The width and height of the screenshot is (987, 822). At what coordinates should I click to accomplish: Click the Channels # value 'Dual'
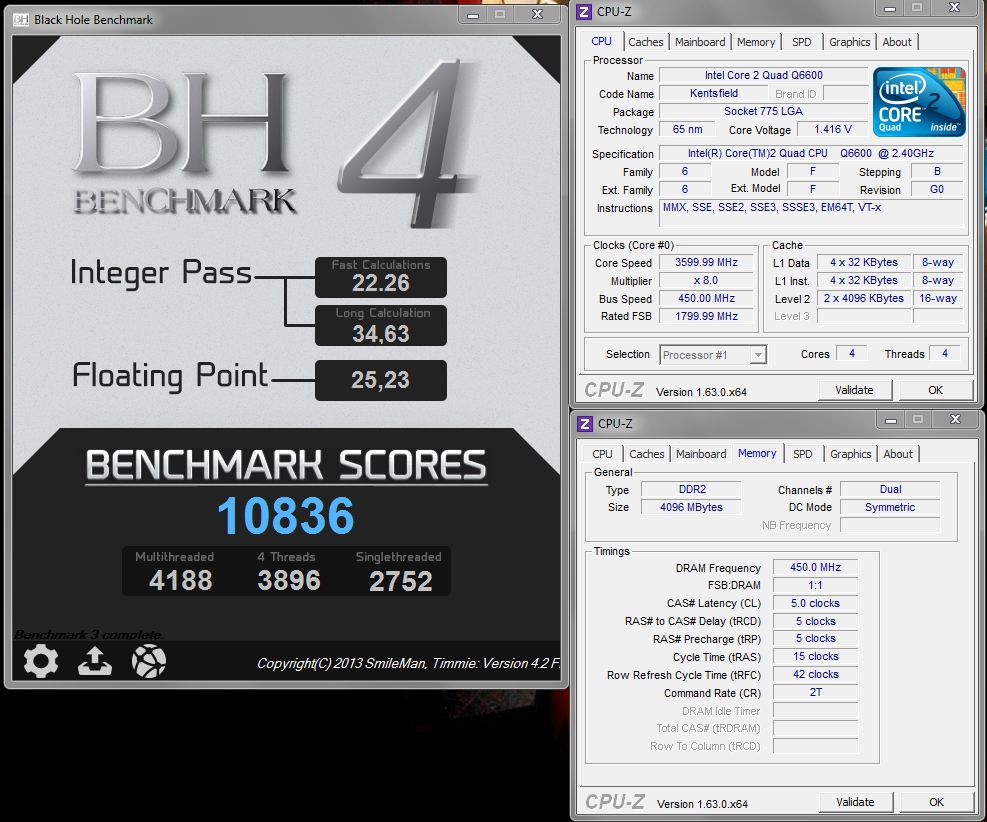[x=890, y=489]
